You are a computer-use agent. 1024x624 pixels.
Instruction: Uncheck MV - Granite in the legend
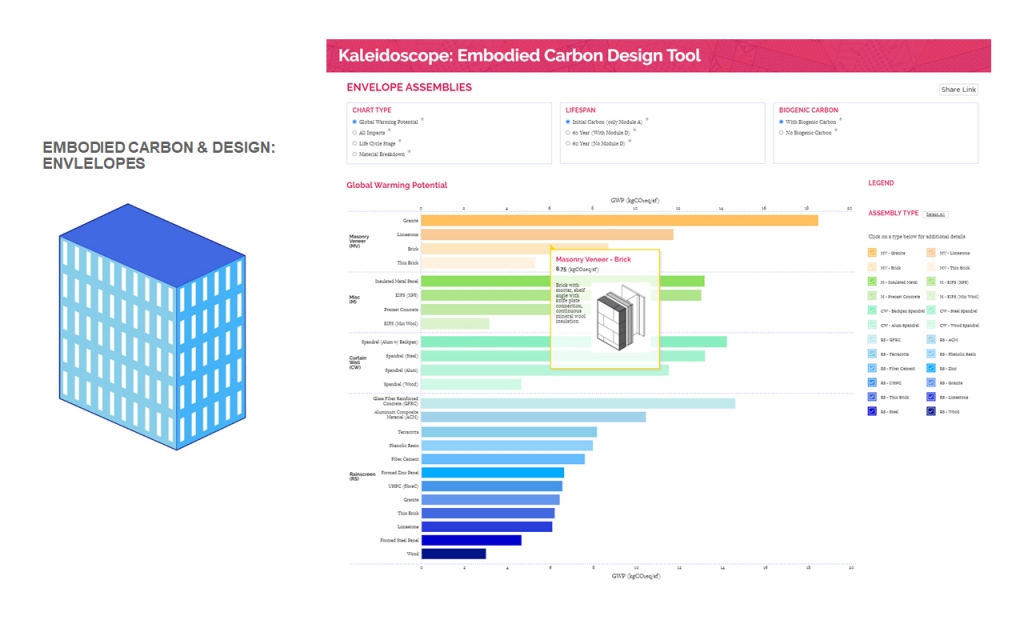click(x=873, y=253)
